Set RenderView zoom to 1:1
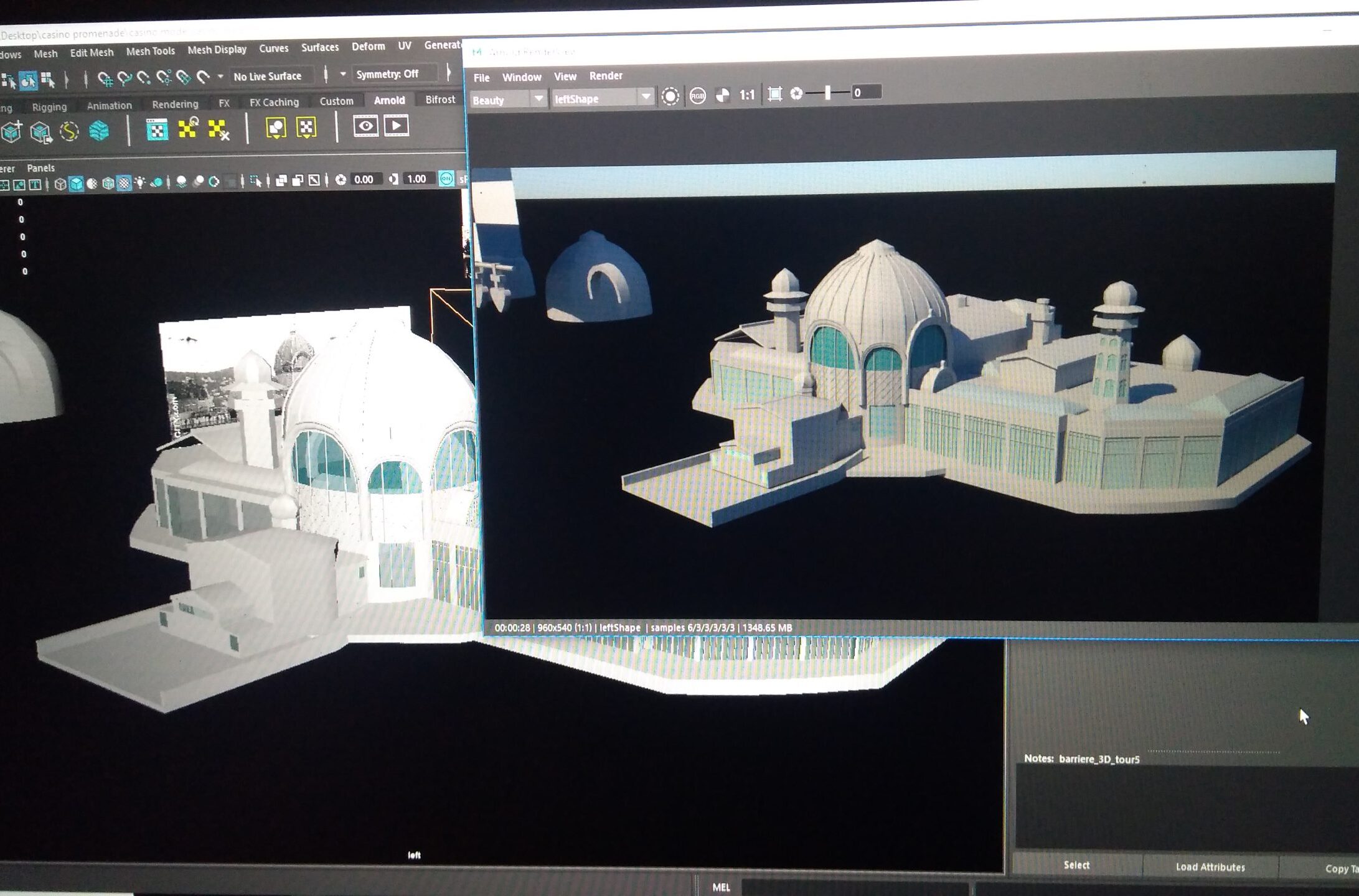 747,95
